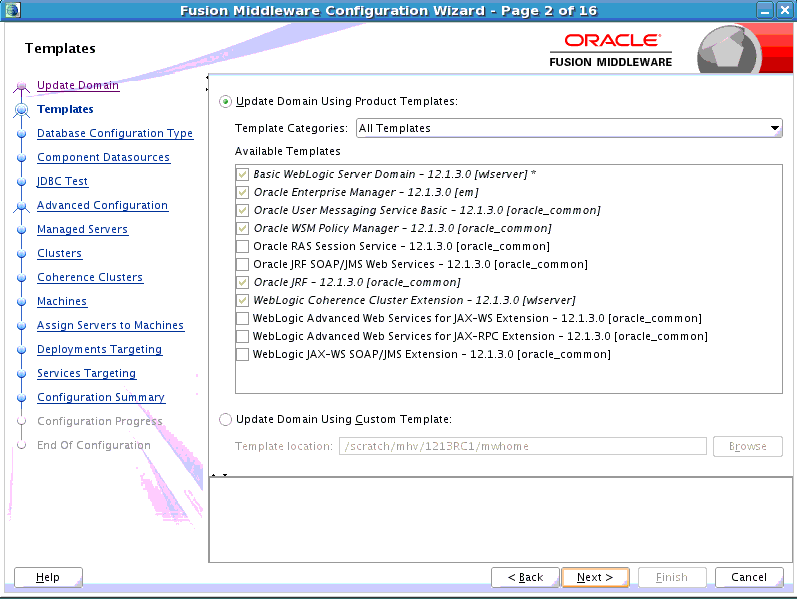This screenshot has height=599, width=797.
Task: Click the wizard window title bar icon
Action: [x=12, y=10]
